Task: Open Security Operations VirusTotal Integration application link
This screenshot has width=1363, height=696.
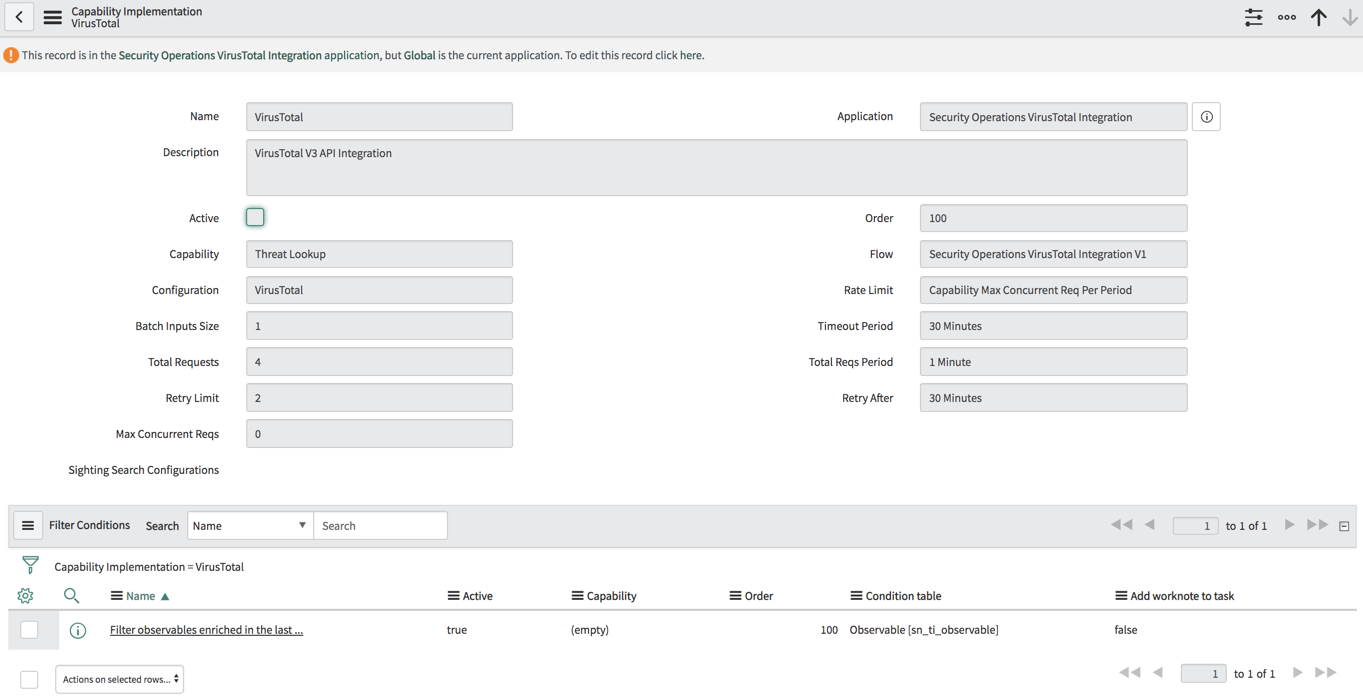Action: 220,55
